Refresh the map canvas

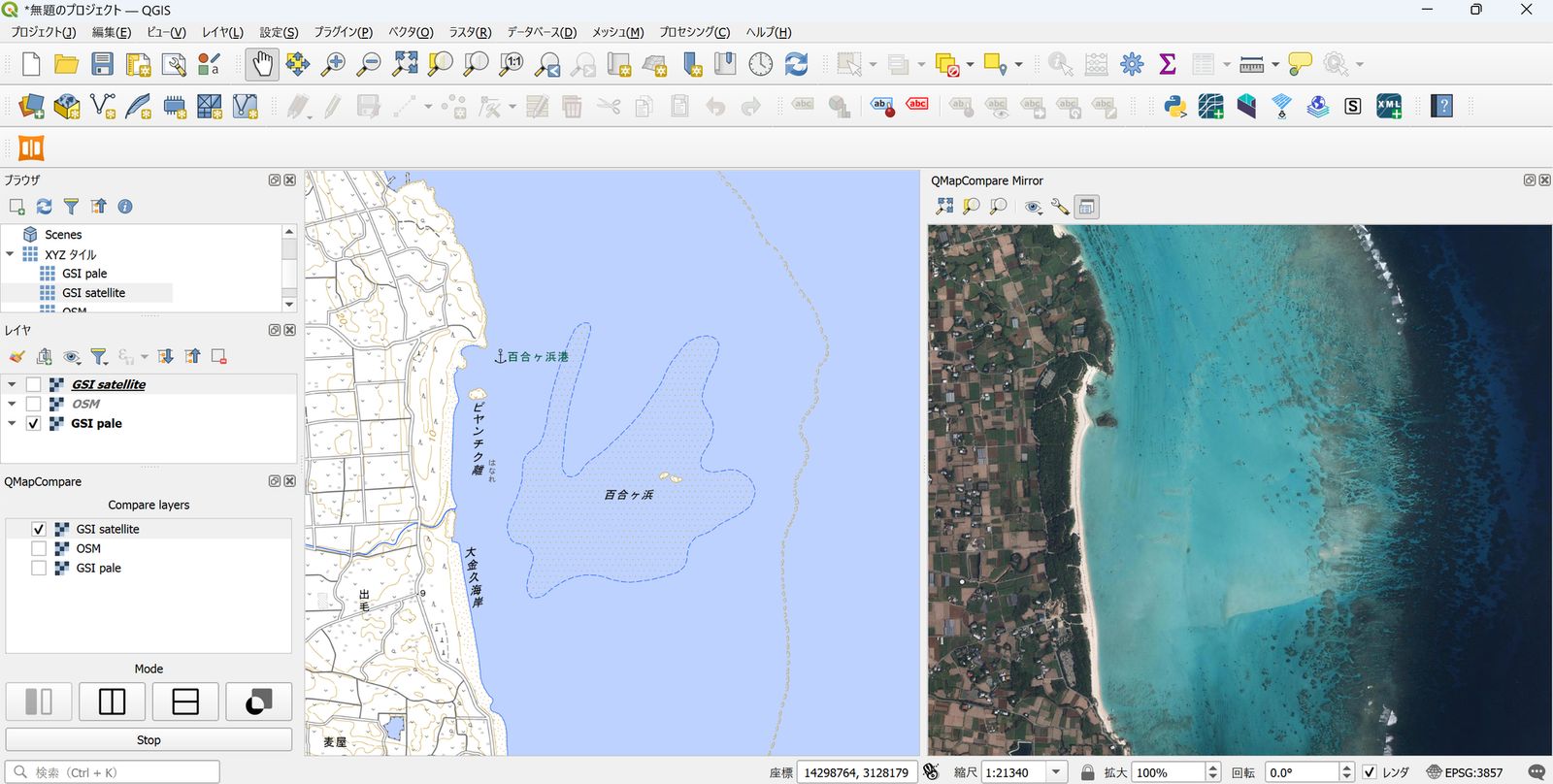pos(797,64)
